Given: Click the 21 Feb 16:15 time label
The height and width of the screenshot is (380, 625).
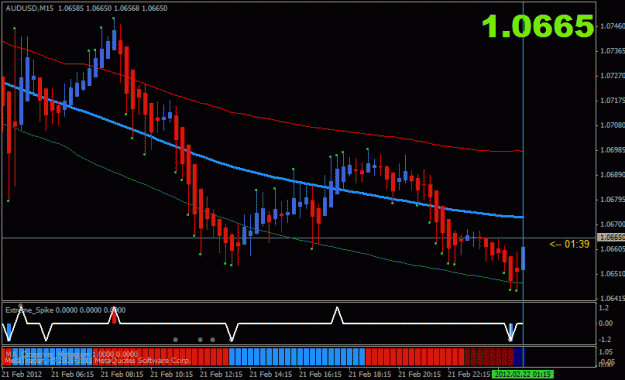Looking at the screenshot, I should point(320,374).
